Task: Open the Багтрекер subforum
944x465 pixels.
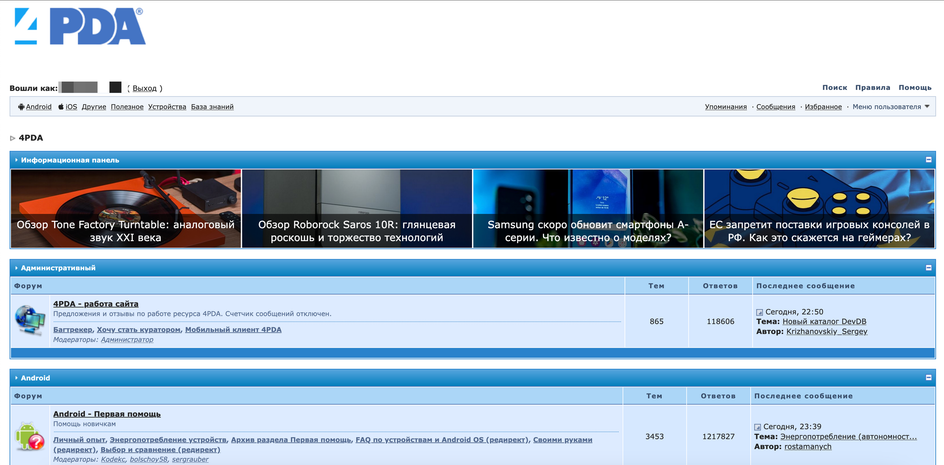Action: coord(73,329)
